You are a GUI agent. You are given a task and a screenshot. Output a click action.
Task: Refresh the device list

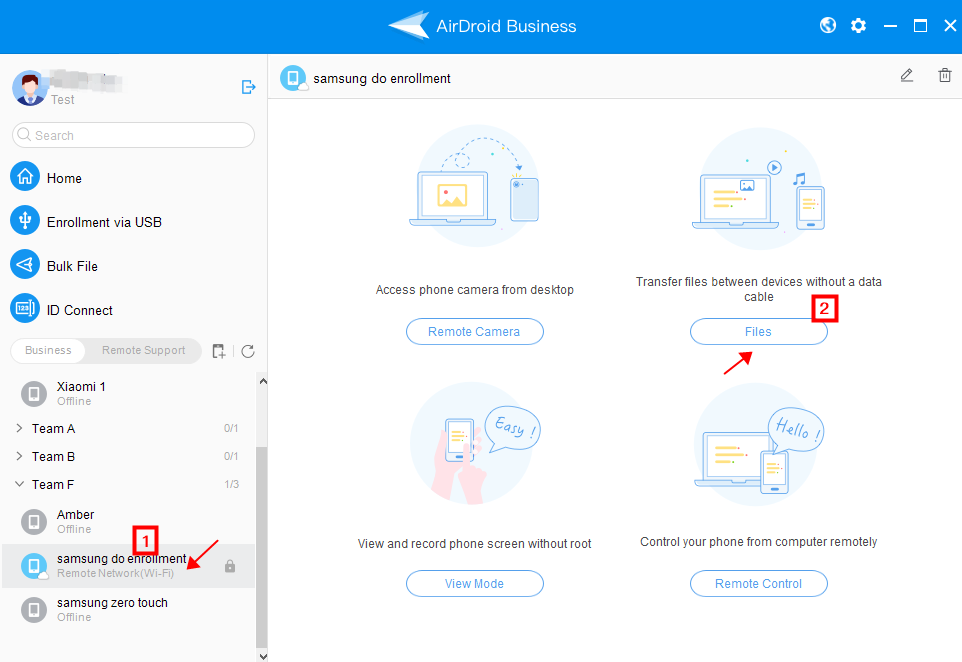click(x=248, y=351)
